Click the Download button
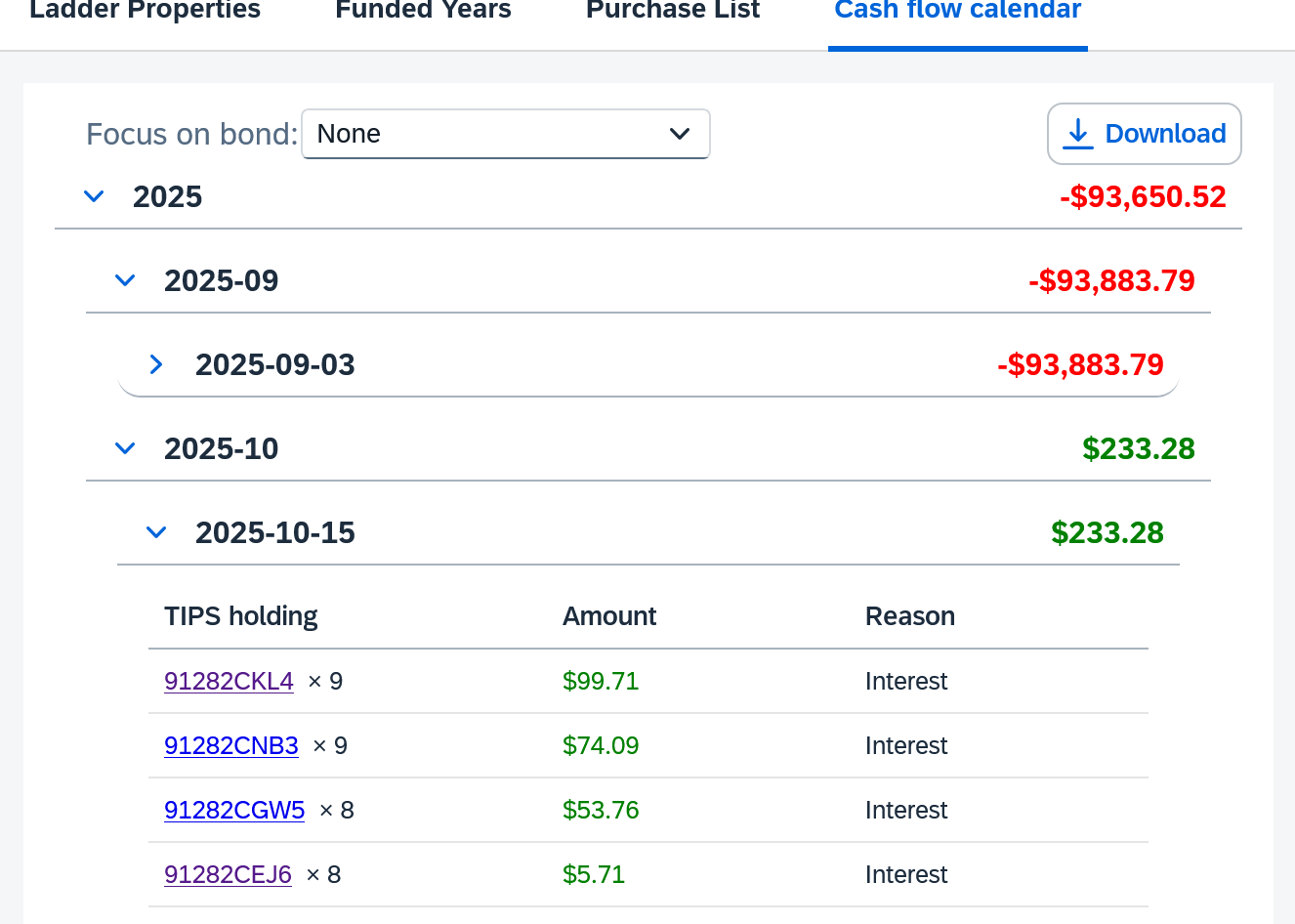This screenshot has height=924, width=1295. (x=1144, y=134)
